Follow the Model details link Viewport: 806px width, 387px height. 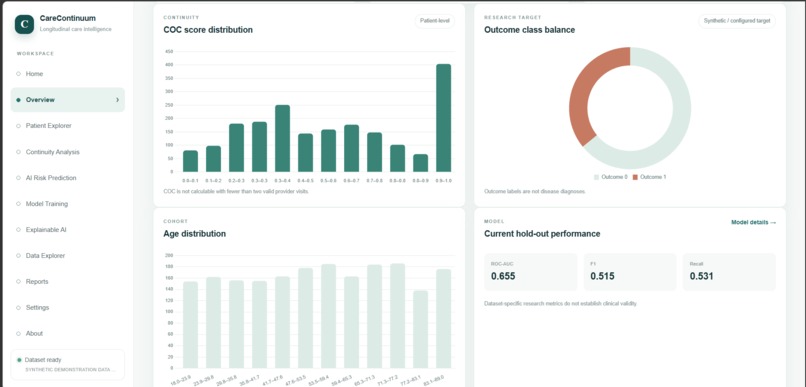[x=754, y=223]
